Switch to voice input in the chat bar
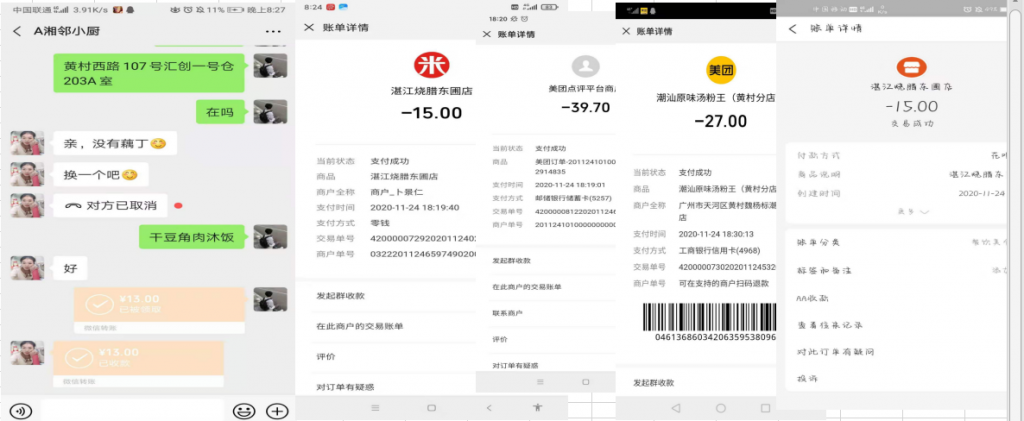This screenshot has height=421, width=1024. tap(21, 411)
